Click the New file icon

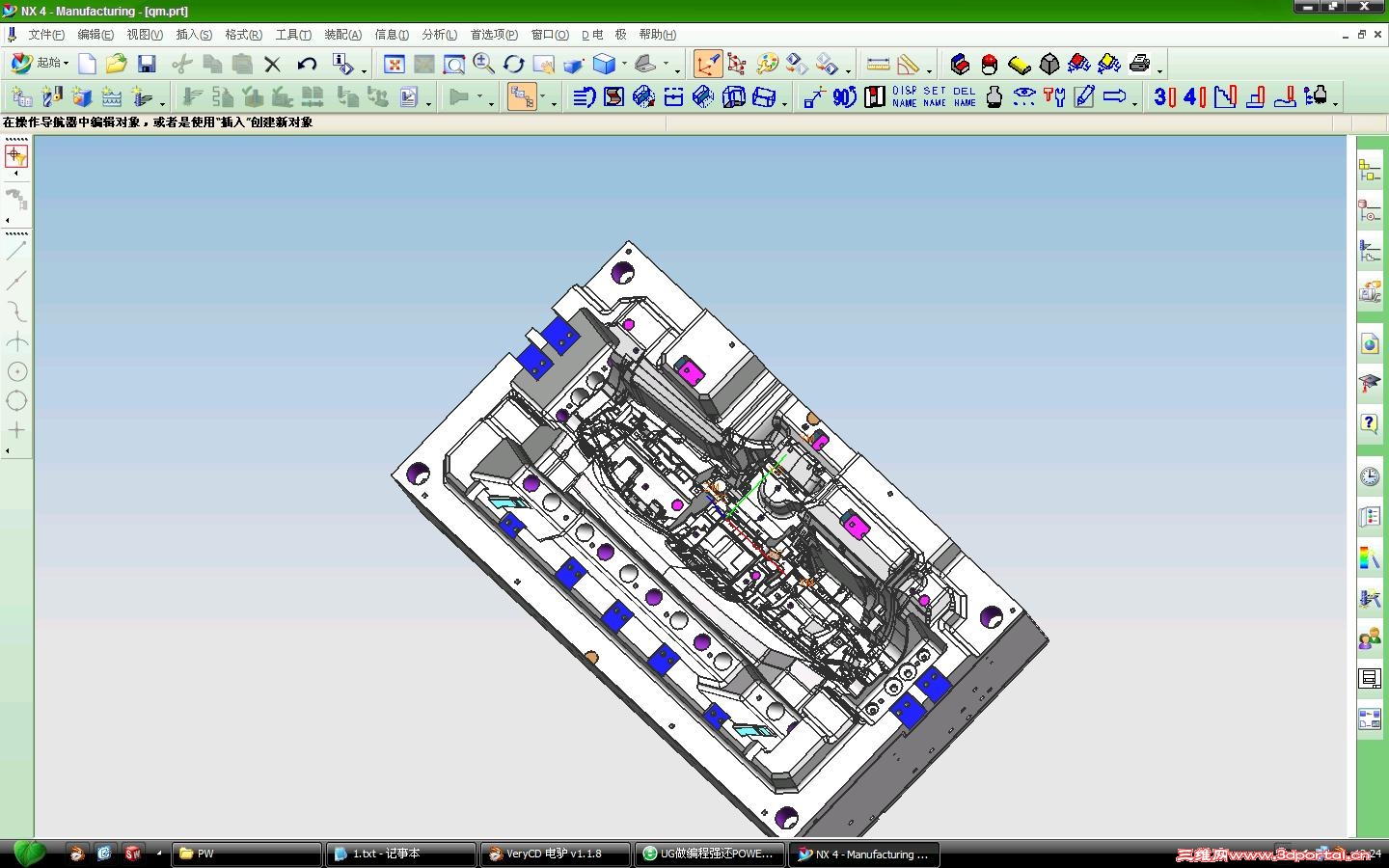(87, 65)
